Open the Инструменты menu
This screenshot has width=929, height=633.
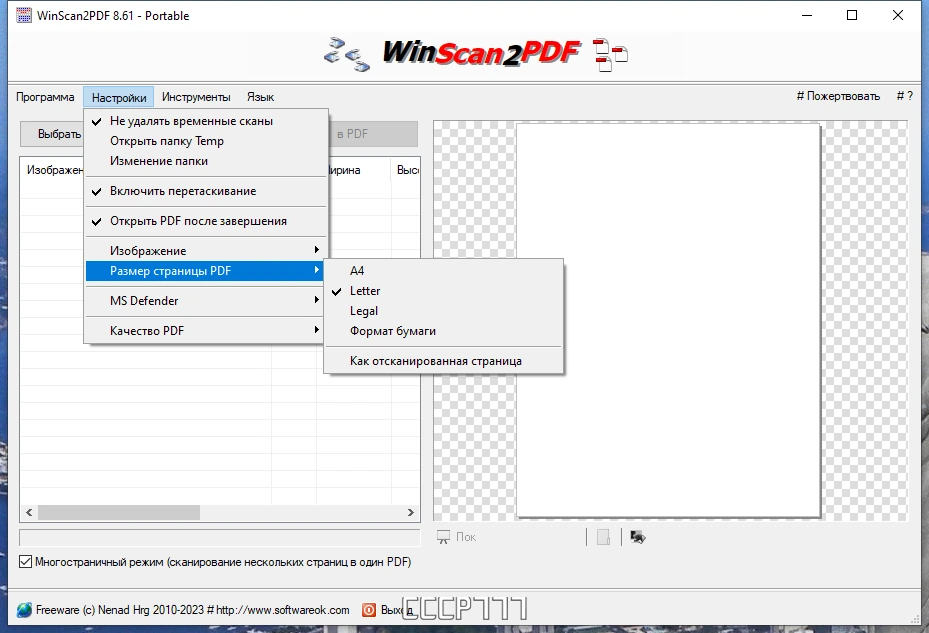pos(196,97)
